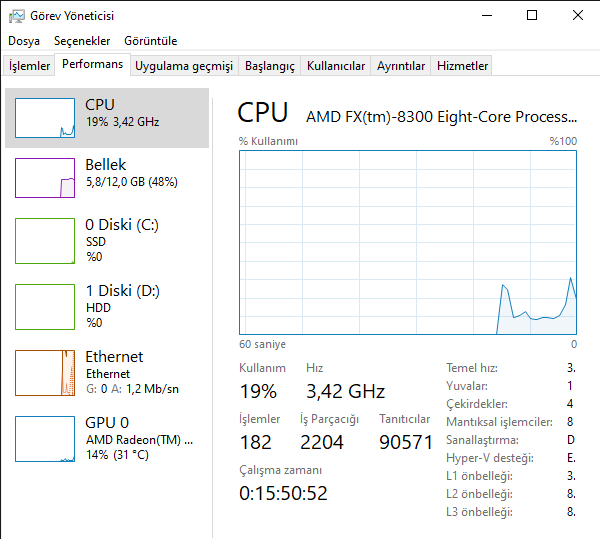The image size is (600, 539).
Task: Switch to the Ayrıntılar tab
Action: tap(401, 66)
